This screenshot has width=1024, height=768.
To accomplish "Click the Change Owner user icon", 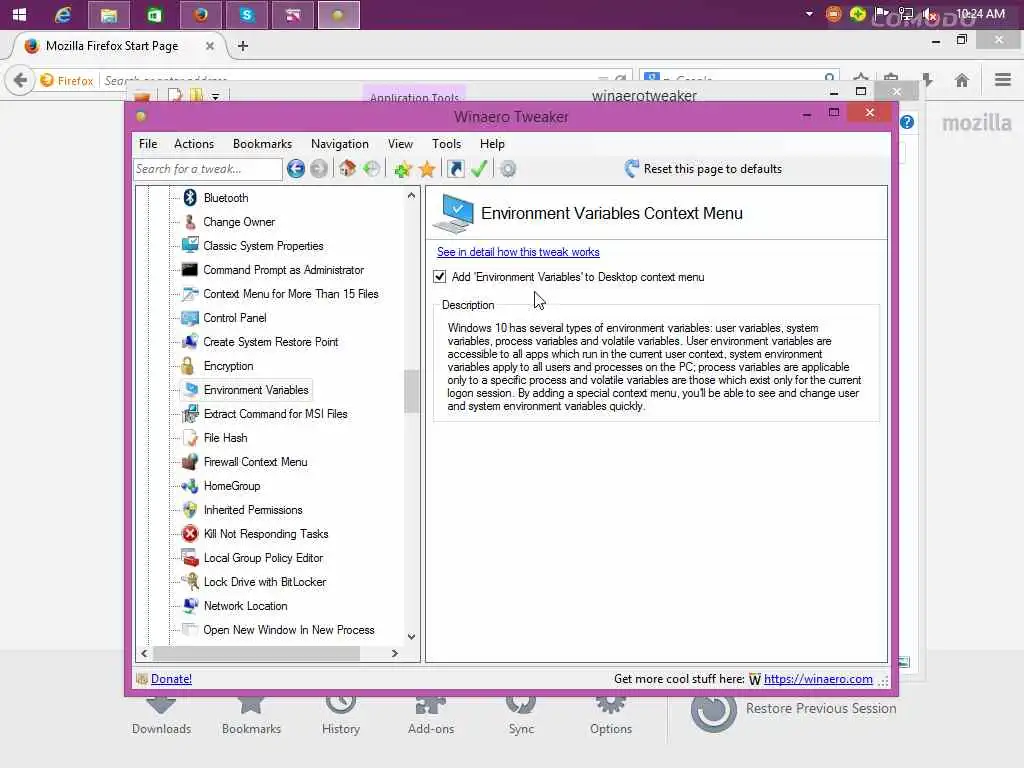I will pos(190,221).
